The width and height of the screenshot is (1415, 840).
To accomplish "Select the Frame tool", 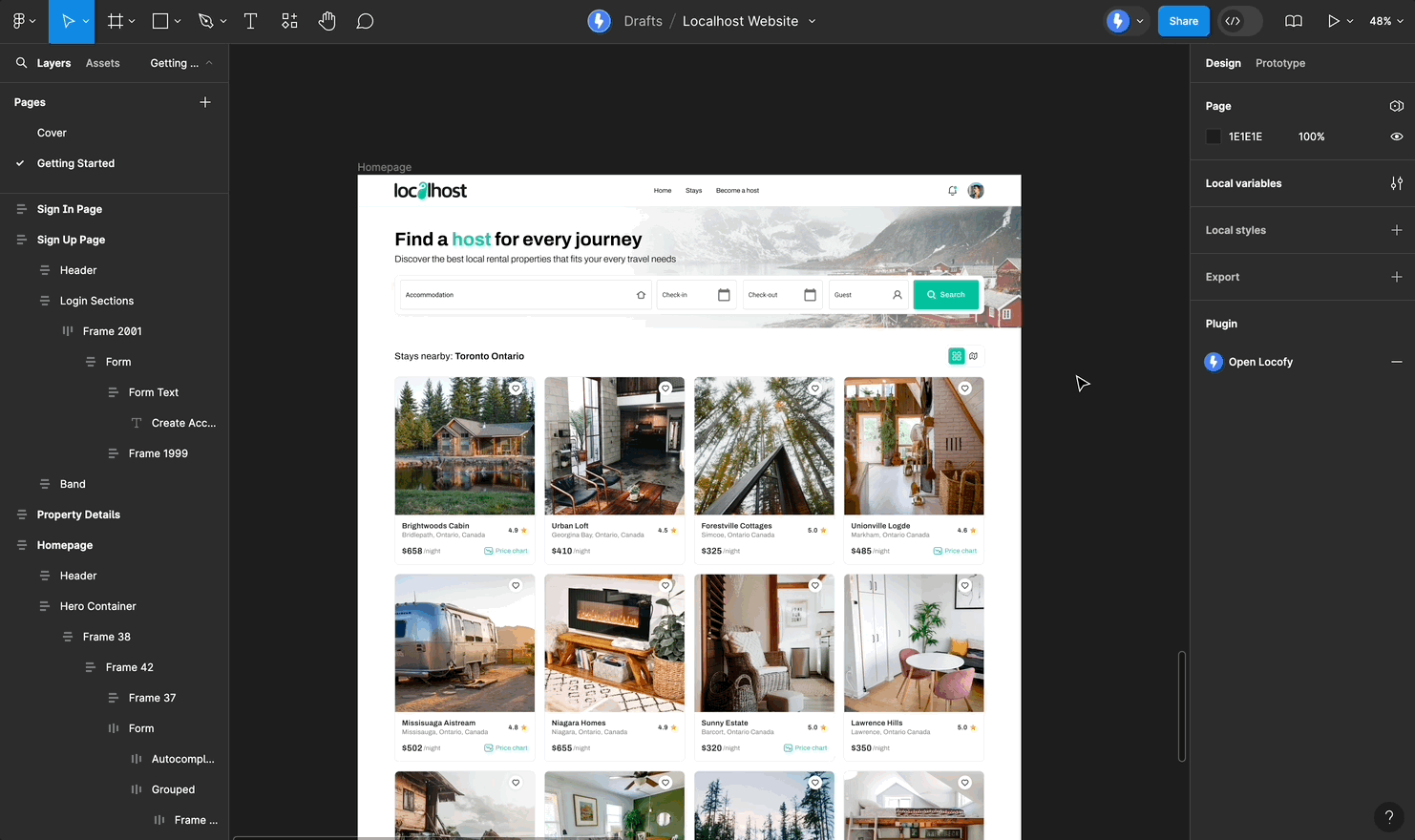I will click(116, 21).
